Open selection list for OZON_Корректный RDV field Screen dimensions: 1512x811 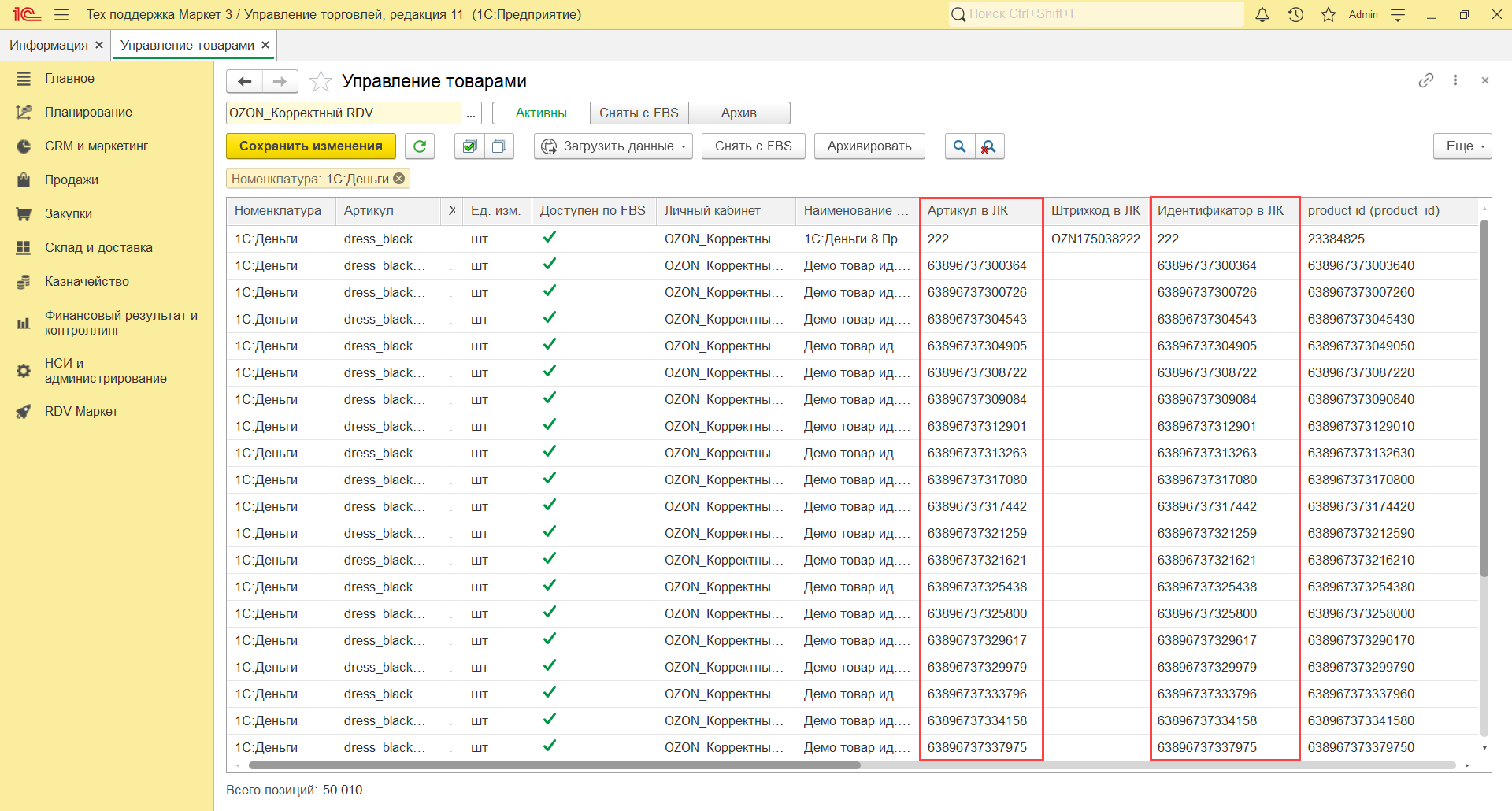pyautogui.click(x=471, y=113)
